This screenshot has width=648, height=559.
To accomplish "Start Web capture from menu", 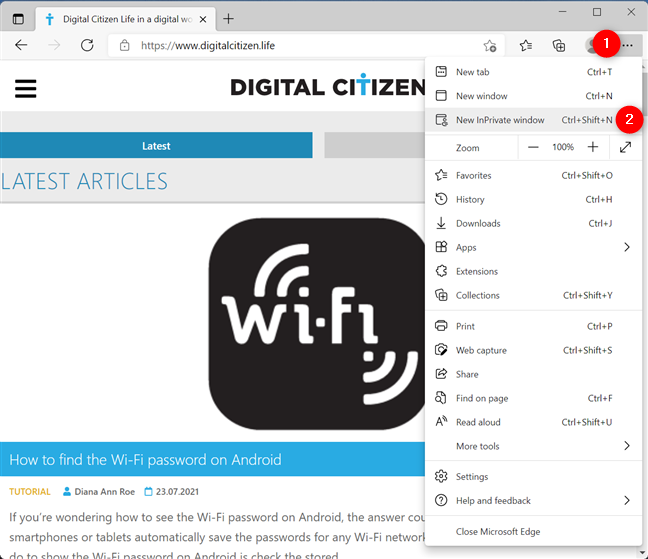I will (x=533, y=350).
